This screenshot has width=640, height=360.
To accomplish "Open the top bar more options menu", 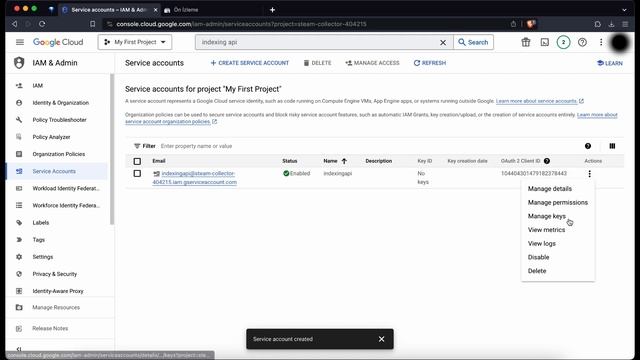I will [601, 42].
